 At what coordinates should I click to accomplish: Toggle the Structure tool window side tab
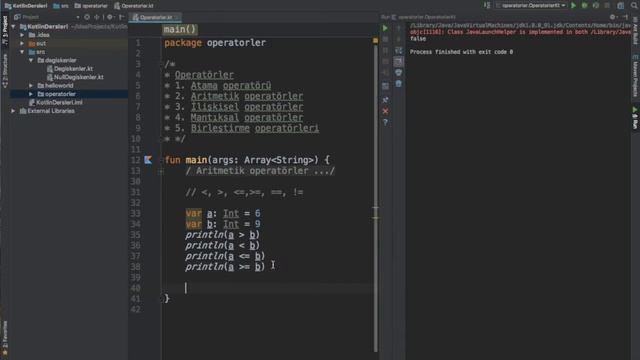point(5,71)
